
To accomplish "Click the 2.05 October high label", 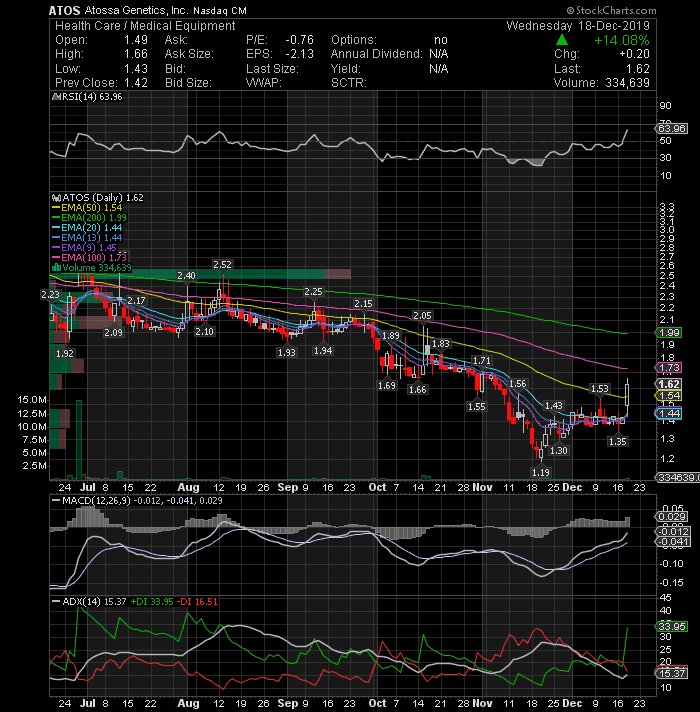I will click(422, 315).
